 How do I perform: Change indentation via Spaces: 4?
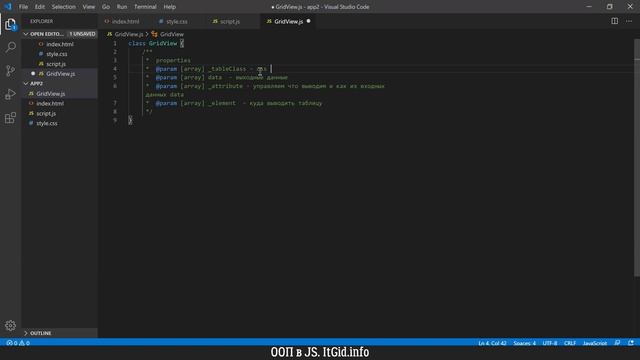[524, 343]
